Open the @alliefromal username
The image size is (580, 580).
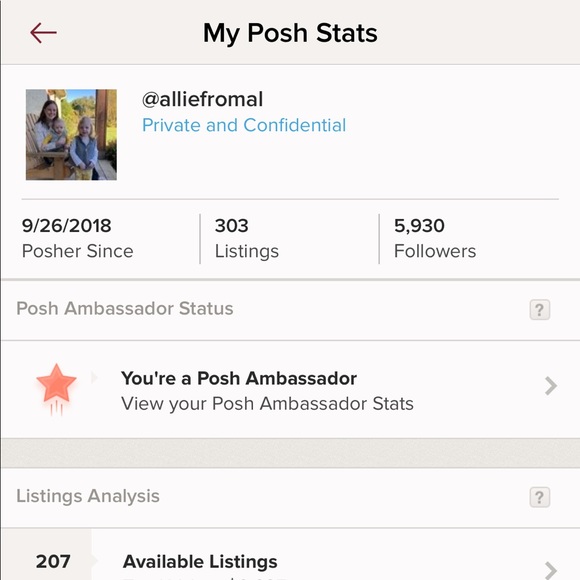(x=202, y=100)
